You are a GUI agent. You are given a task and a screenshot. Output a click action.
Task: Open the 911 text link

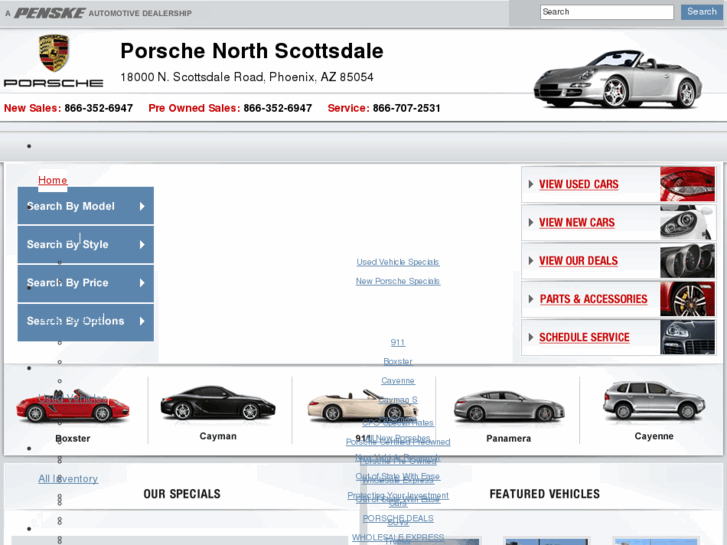(398, 342)
